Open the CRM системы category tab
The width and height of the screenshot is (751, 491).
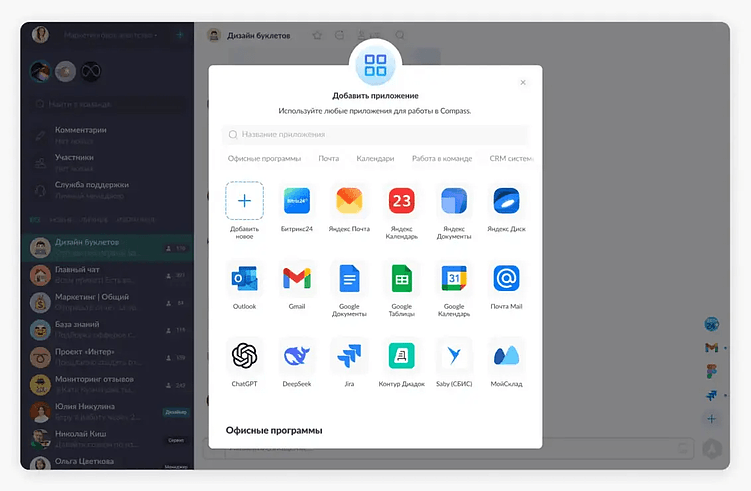(511, 159)
